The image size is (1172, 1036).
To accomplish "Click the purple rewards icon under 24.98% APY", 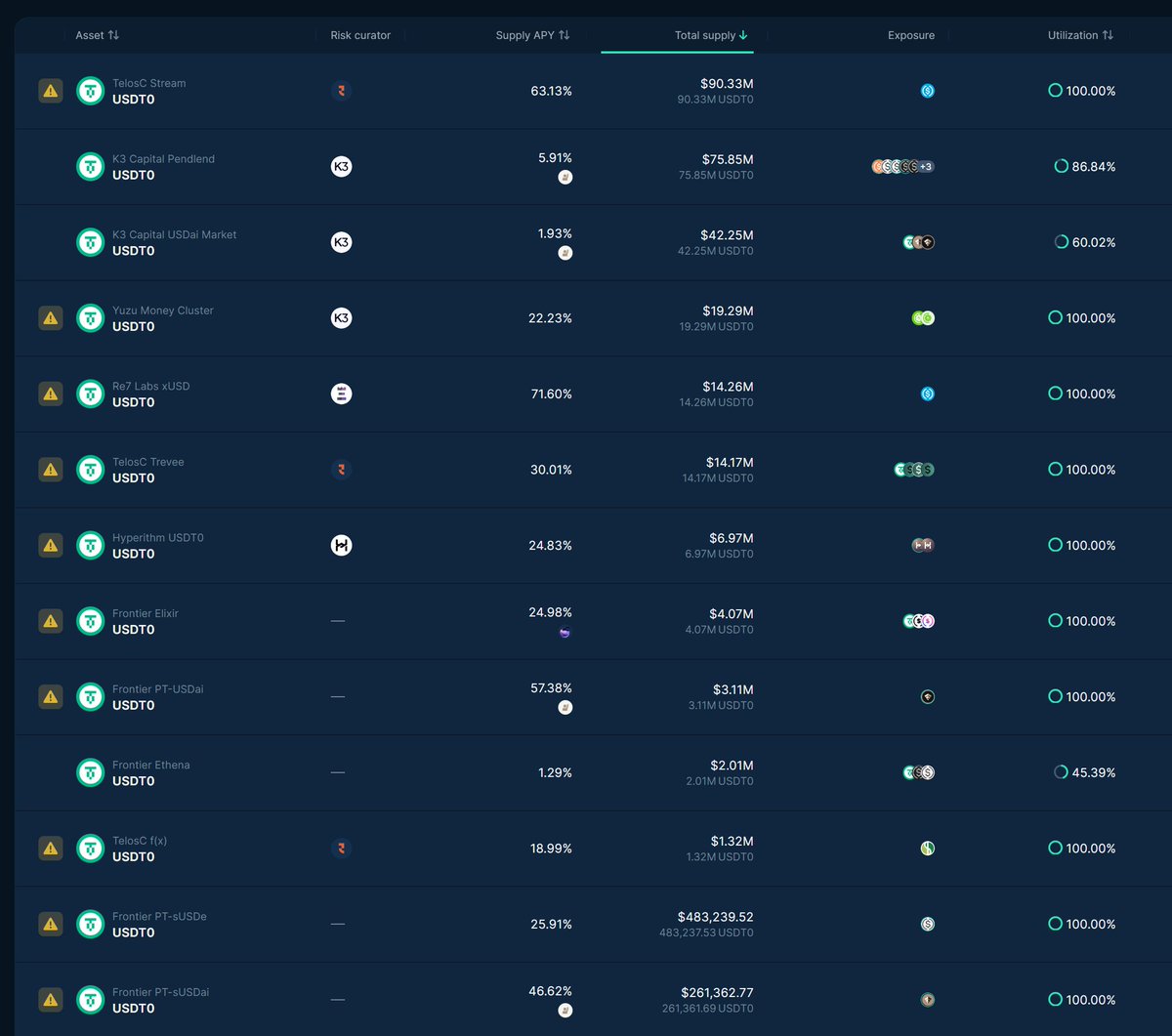I will tap(565, 633).
